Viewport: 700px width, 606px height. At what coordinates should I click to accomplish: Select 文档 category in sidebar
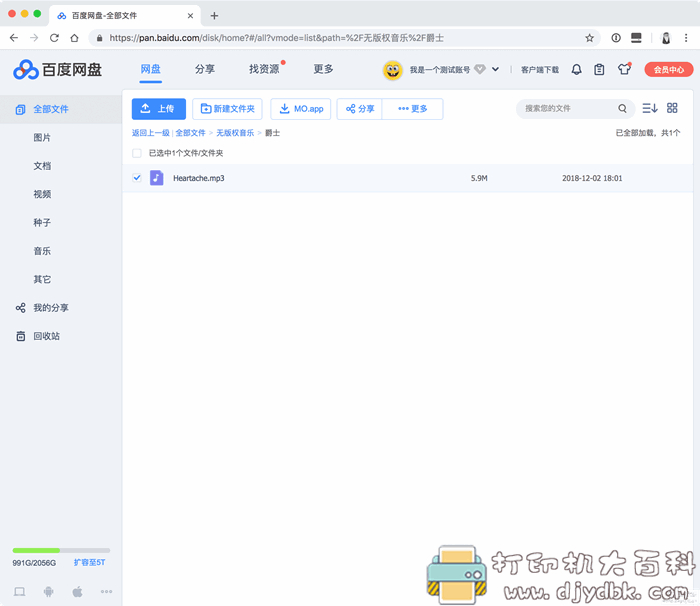(x=42, y=166)
